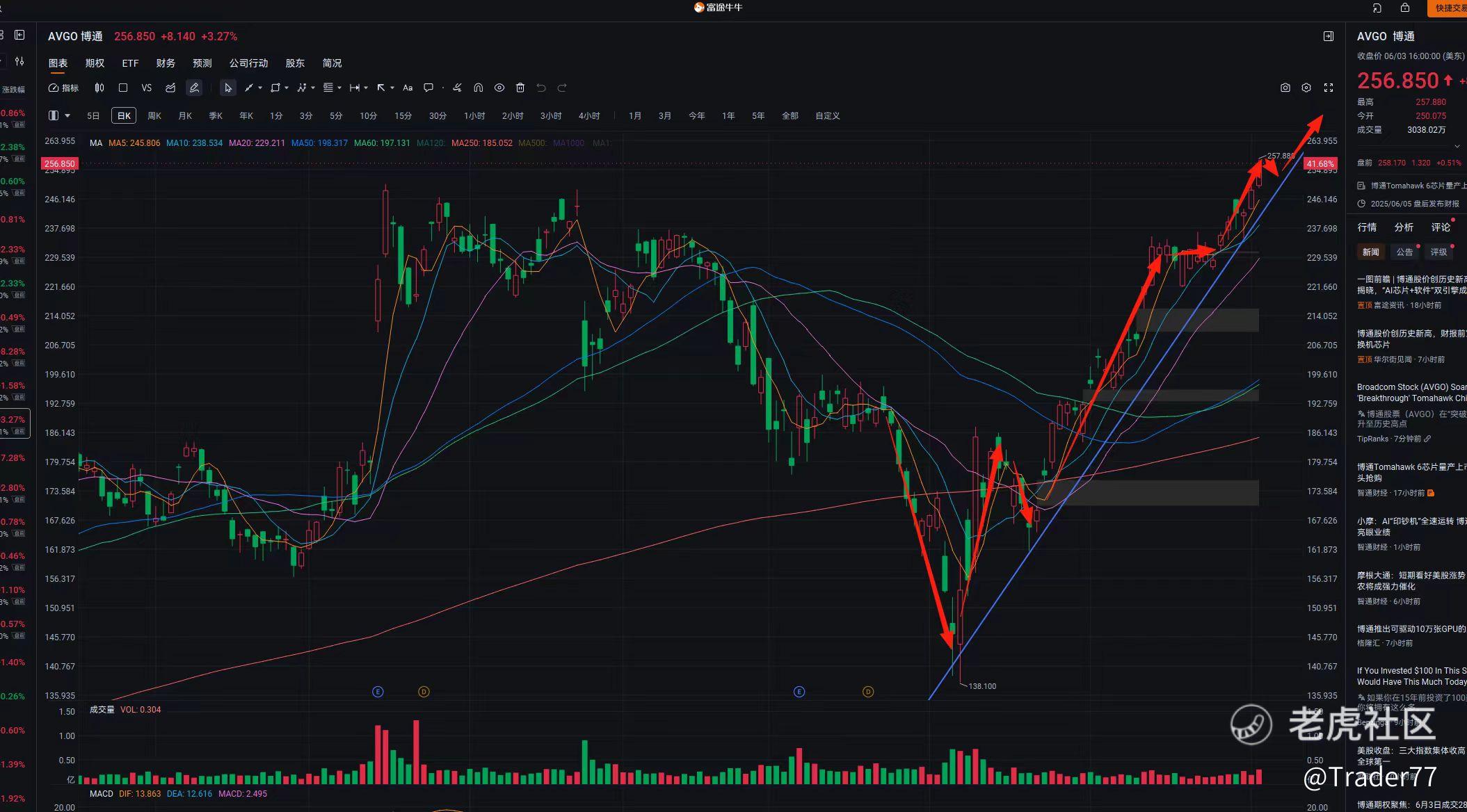
Task: Click the chart overlay icon after VS
Action: point(170,88)
